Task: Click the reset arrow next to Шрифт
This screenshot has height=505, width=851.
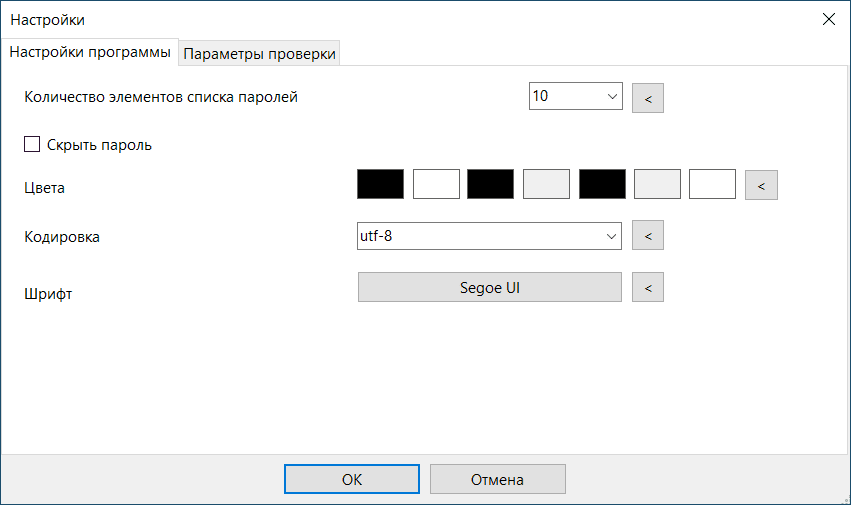Action: [647, 288]
